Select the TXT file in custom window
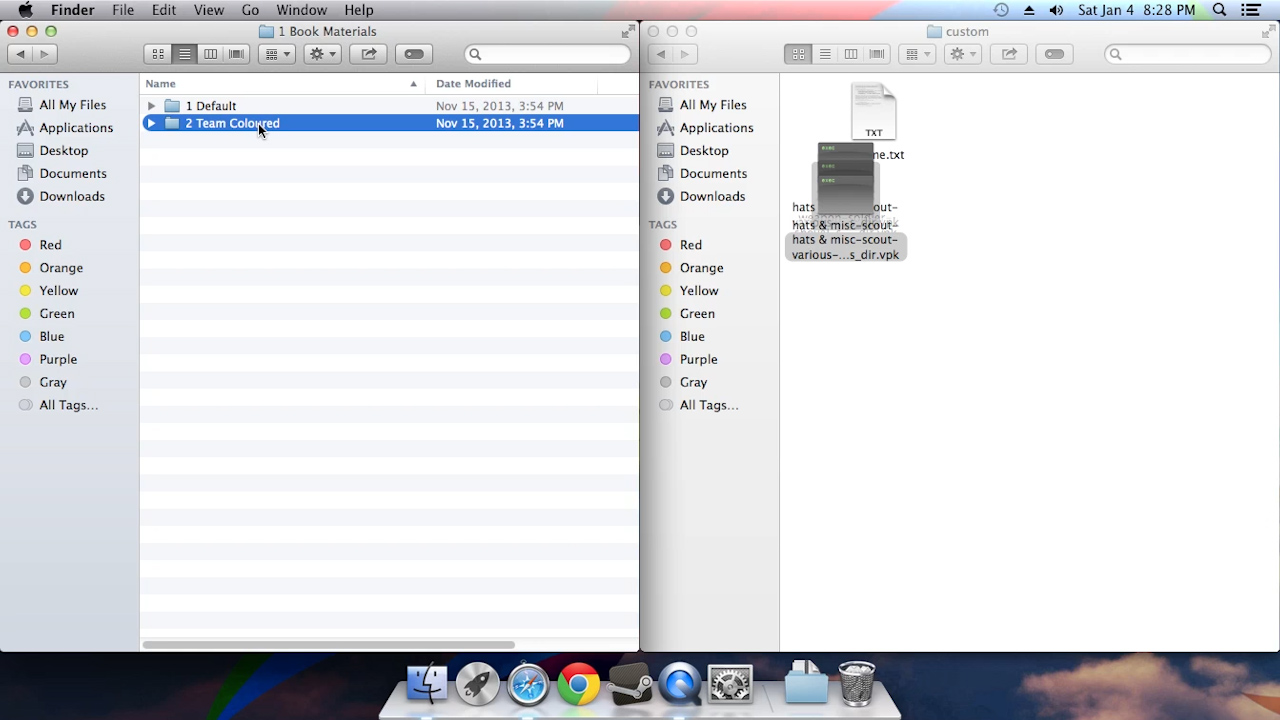Image resolution: width=1280 pixels, height=720 pixels. pos(874,111)
